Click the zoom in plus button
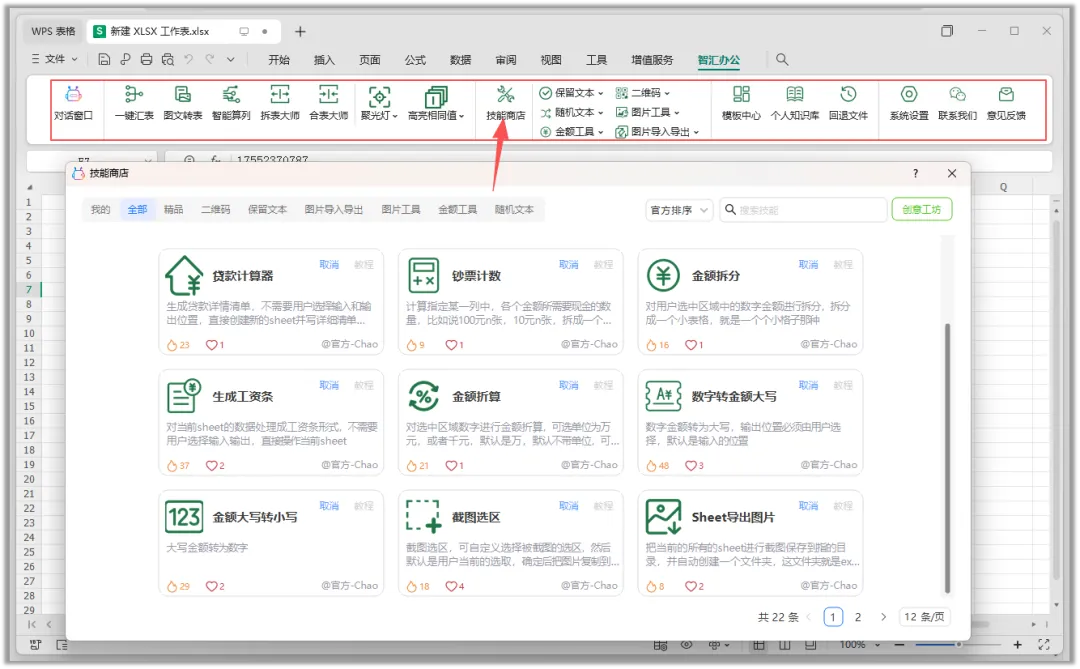The image size is (1080, 669). [x=1017, y=644]
